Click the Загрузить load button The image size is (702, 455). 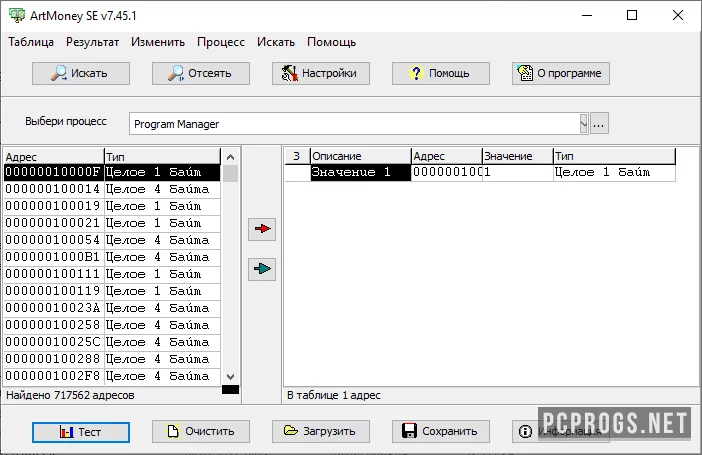321,431
